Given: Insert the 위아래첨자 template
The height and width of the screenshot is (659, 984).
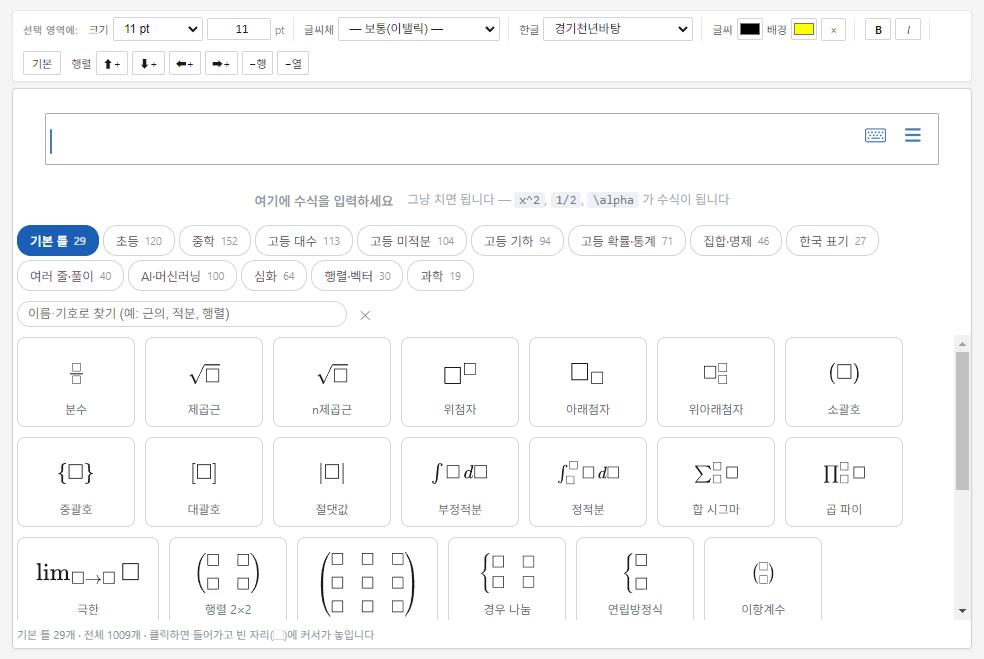Looking at the screenshot, I should point(716,382).
